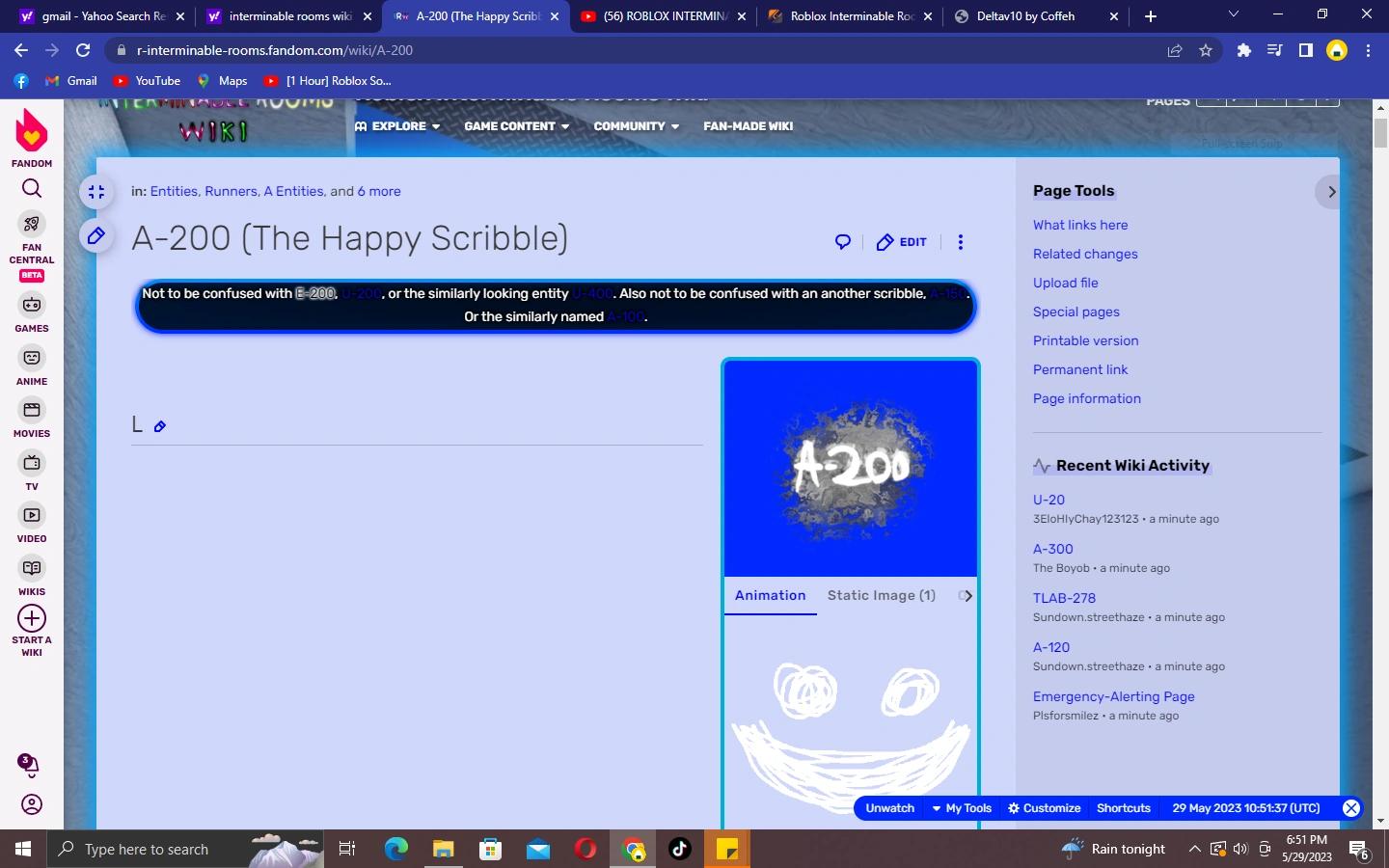This screenshot has height=868, width=1389.
Task: Open the Anime section icon
Action: click(x=32, y=358)
